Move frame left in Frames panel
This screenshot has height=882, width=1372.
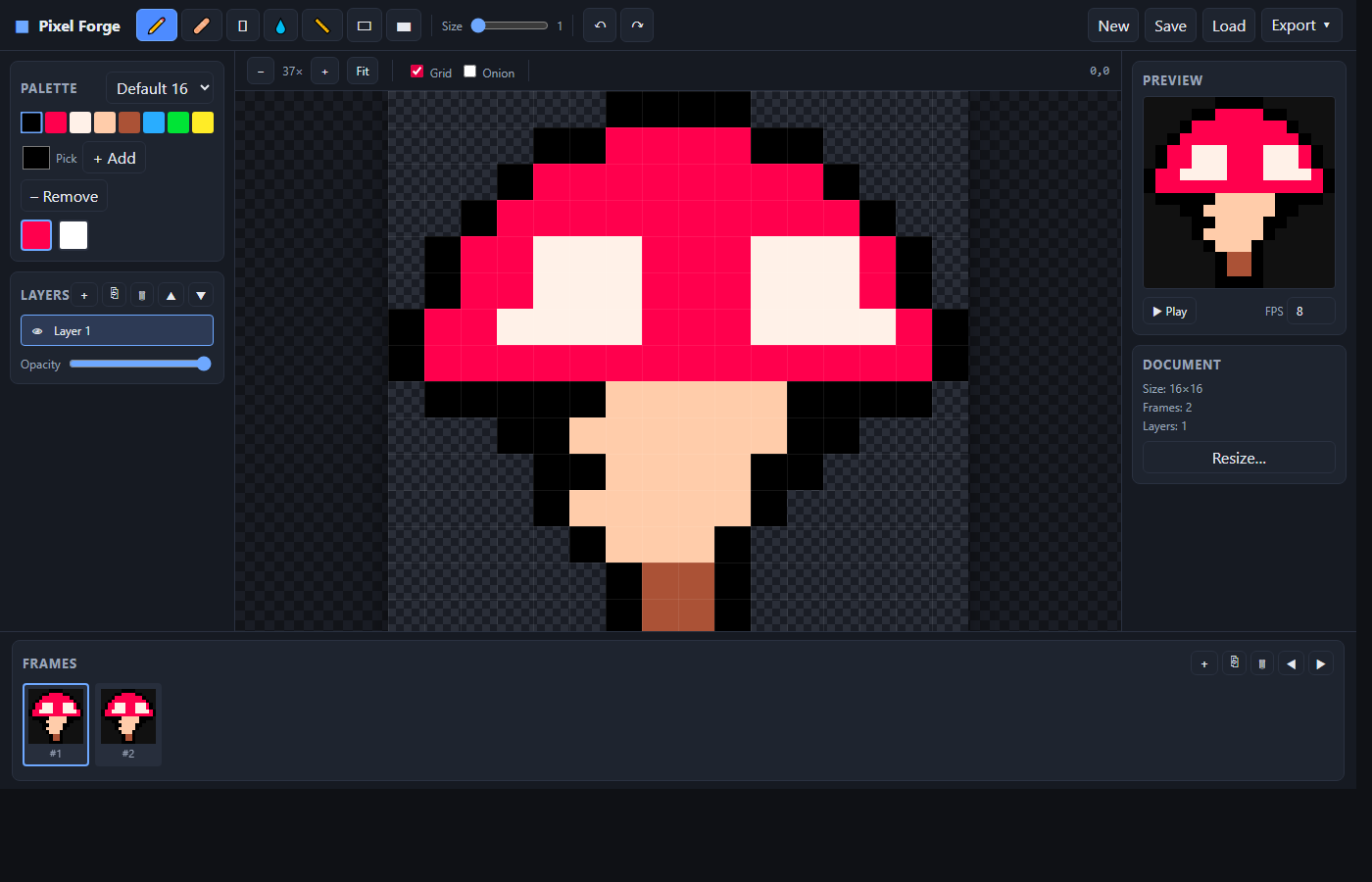tap(1292, 663)
